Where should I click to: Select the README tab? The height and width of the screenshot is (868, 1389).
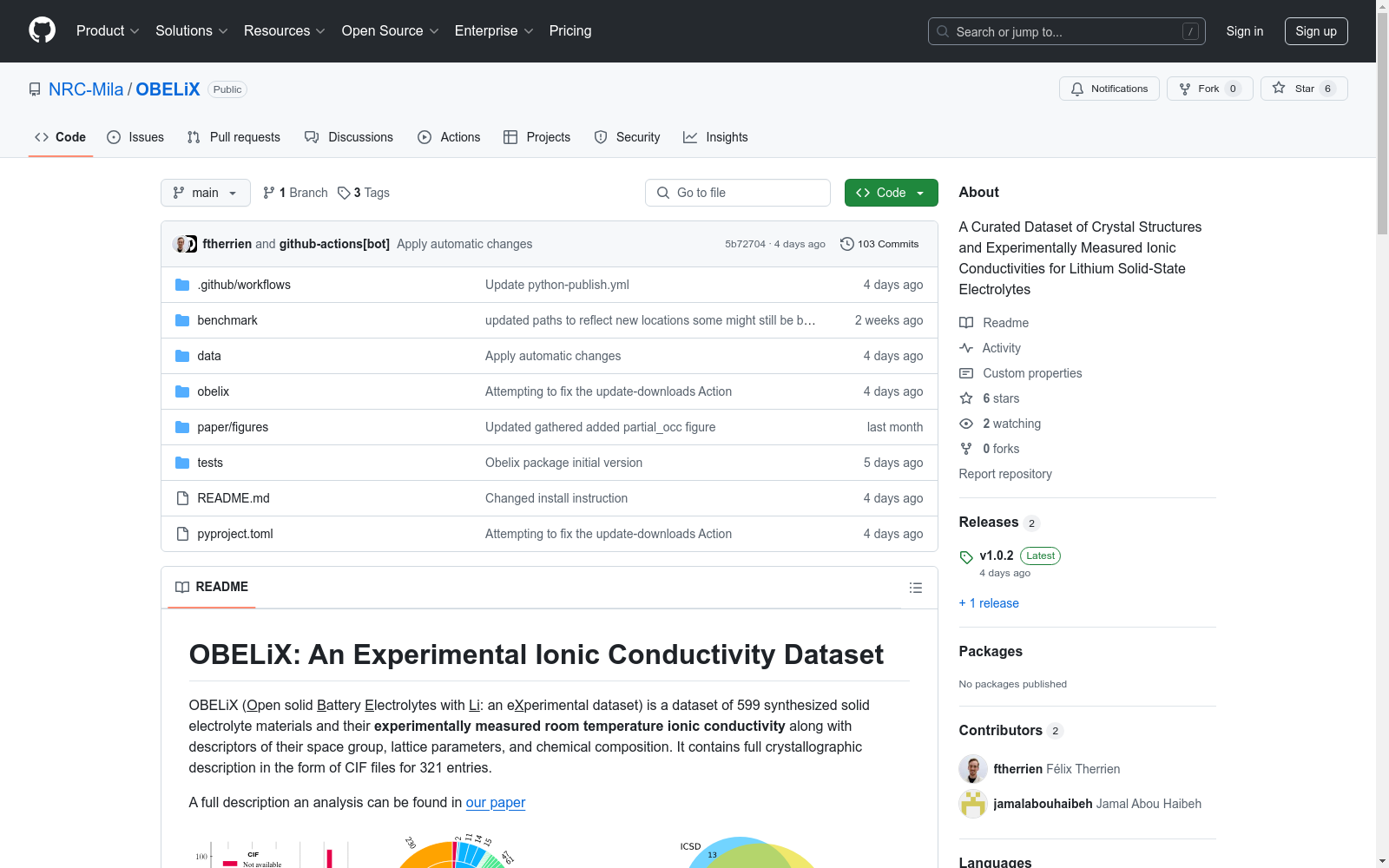pos(212,587)
